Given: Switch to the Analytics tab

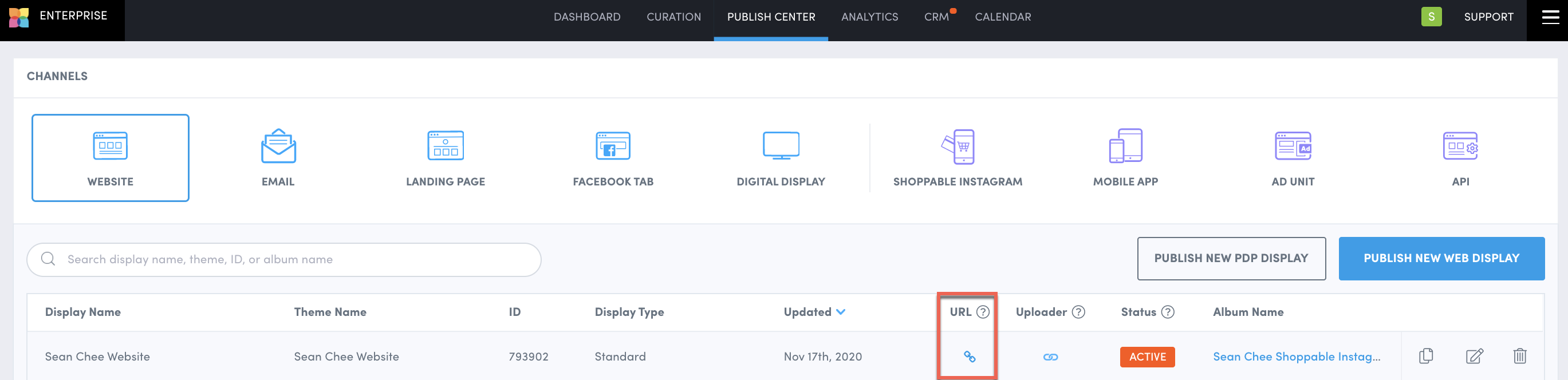Looking at the screenshot, I should click(869, 17).
